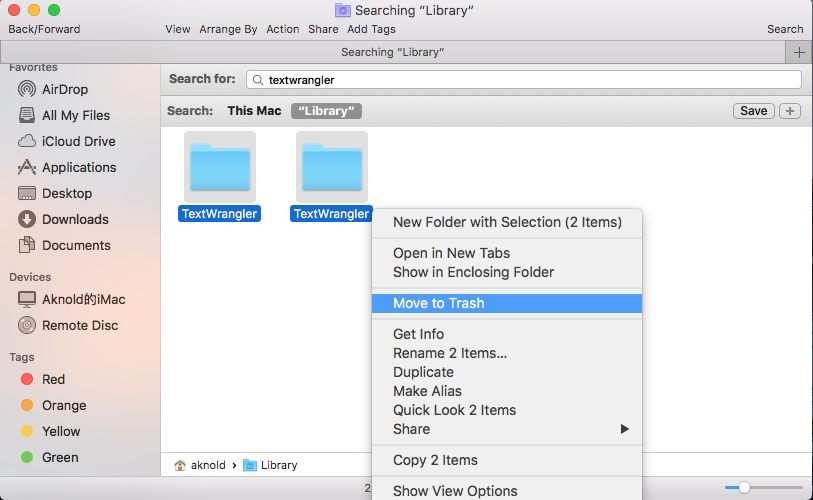Select the first TextWrangler folder icon

(220, 167)
